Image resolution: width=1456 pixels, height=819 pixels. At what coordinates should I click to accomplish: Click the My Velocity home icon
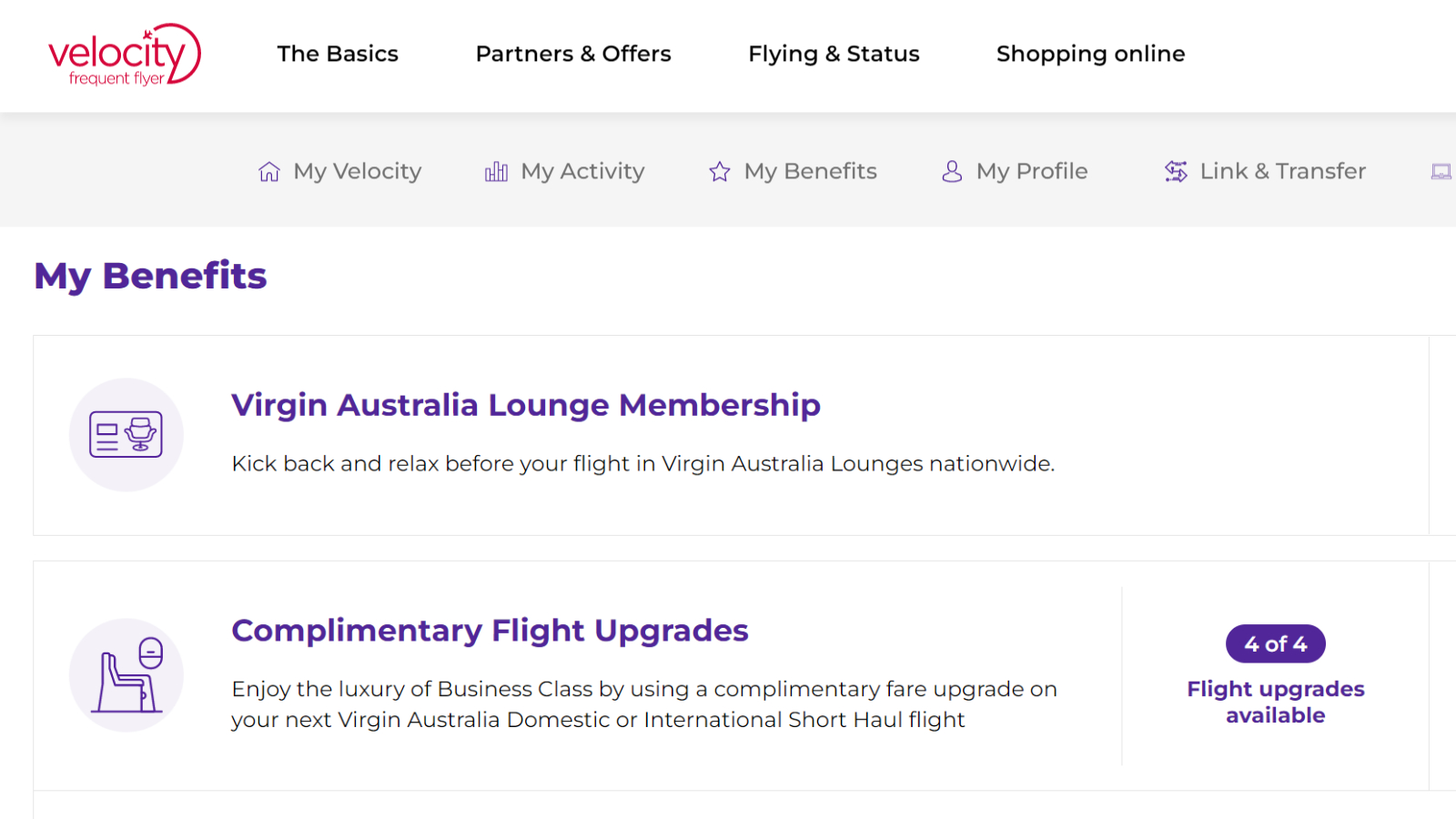[269, 172]
